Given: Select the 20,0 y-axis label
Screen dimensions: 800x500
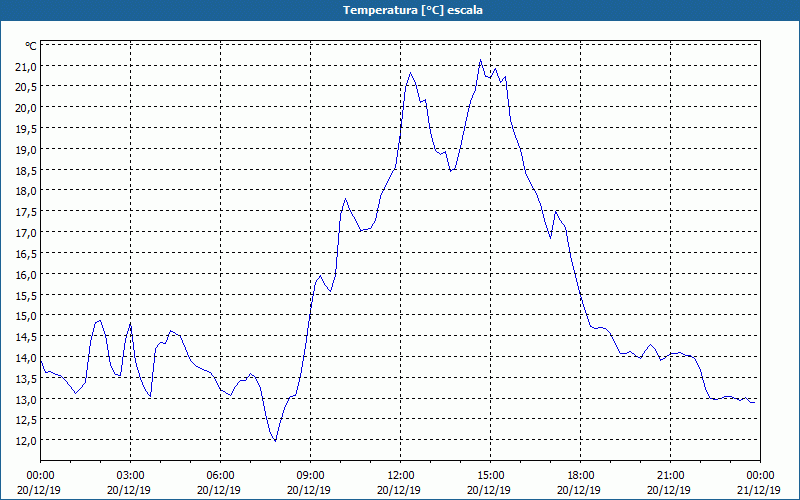Looking at the screenshot, I should pyautogui.click(x=27, y=108).
